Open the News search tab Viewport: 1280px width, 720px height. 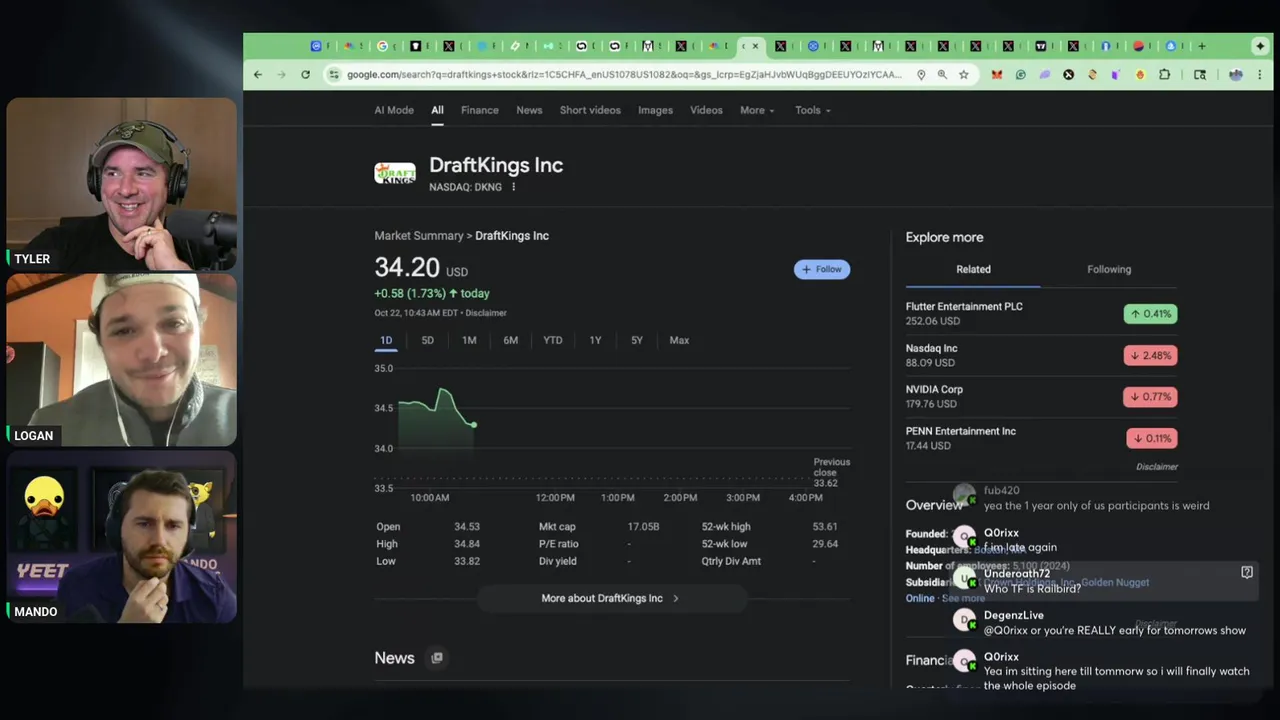tap(529, 110)
